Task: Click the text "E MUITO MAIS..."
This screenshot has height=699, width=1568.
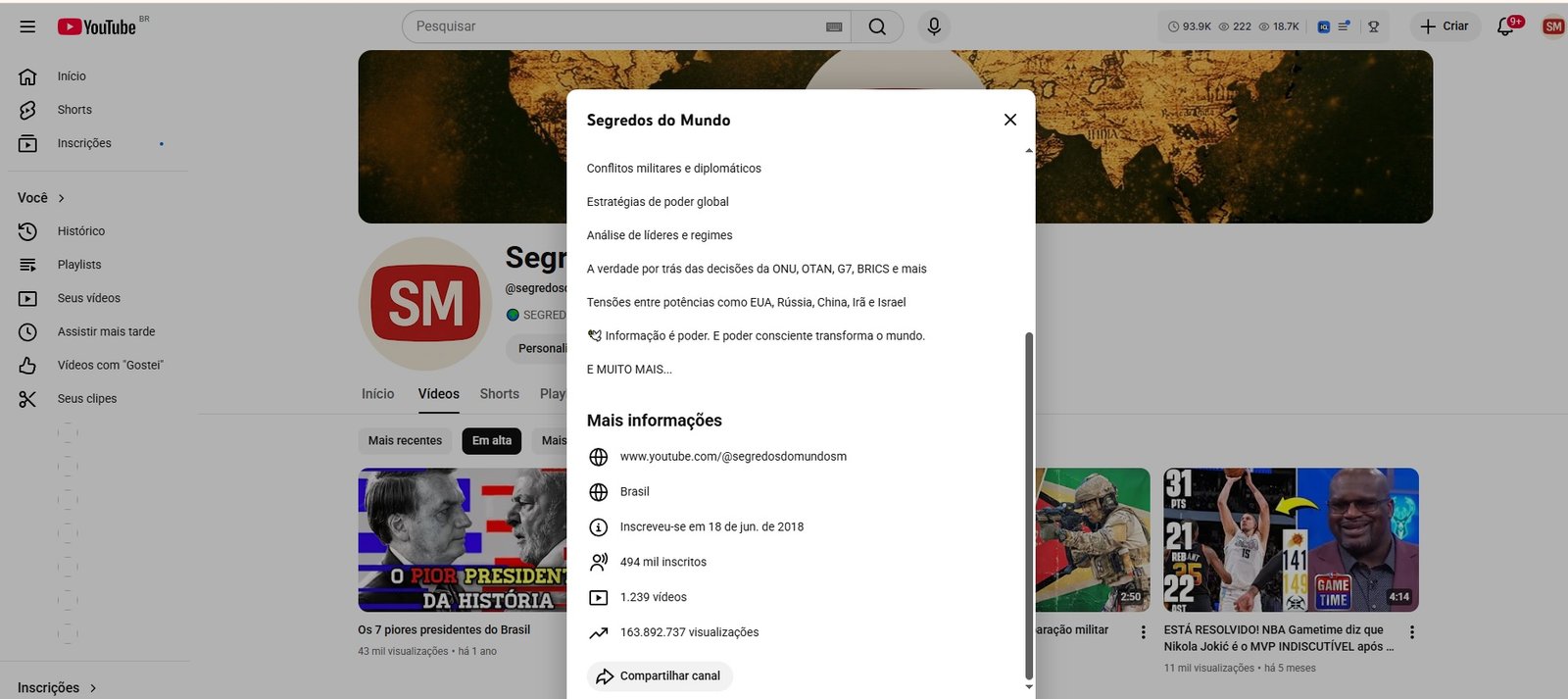Action: pyautogui.click(x=629, y=370)
